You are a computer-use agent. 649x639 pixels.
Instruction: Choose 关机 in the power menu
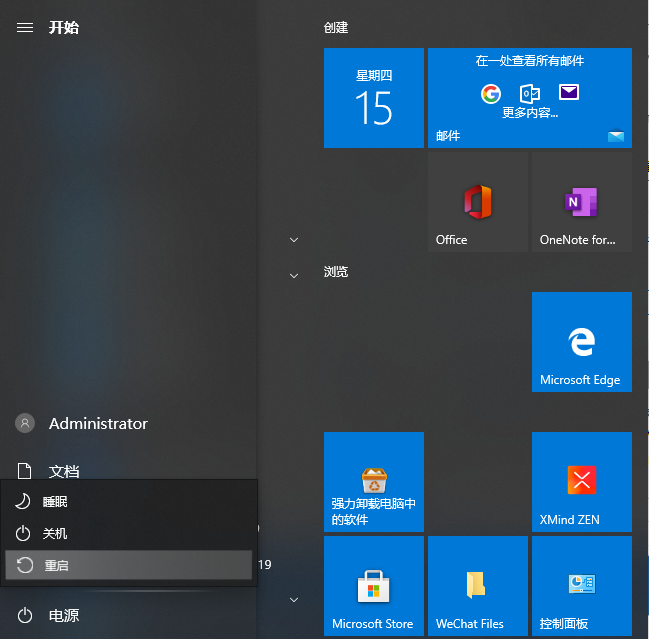(x=129, y=533)
